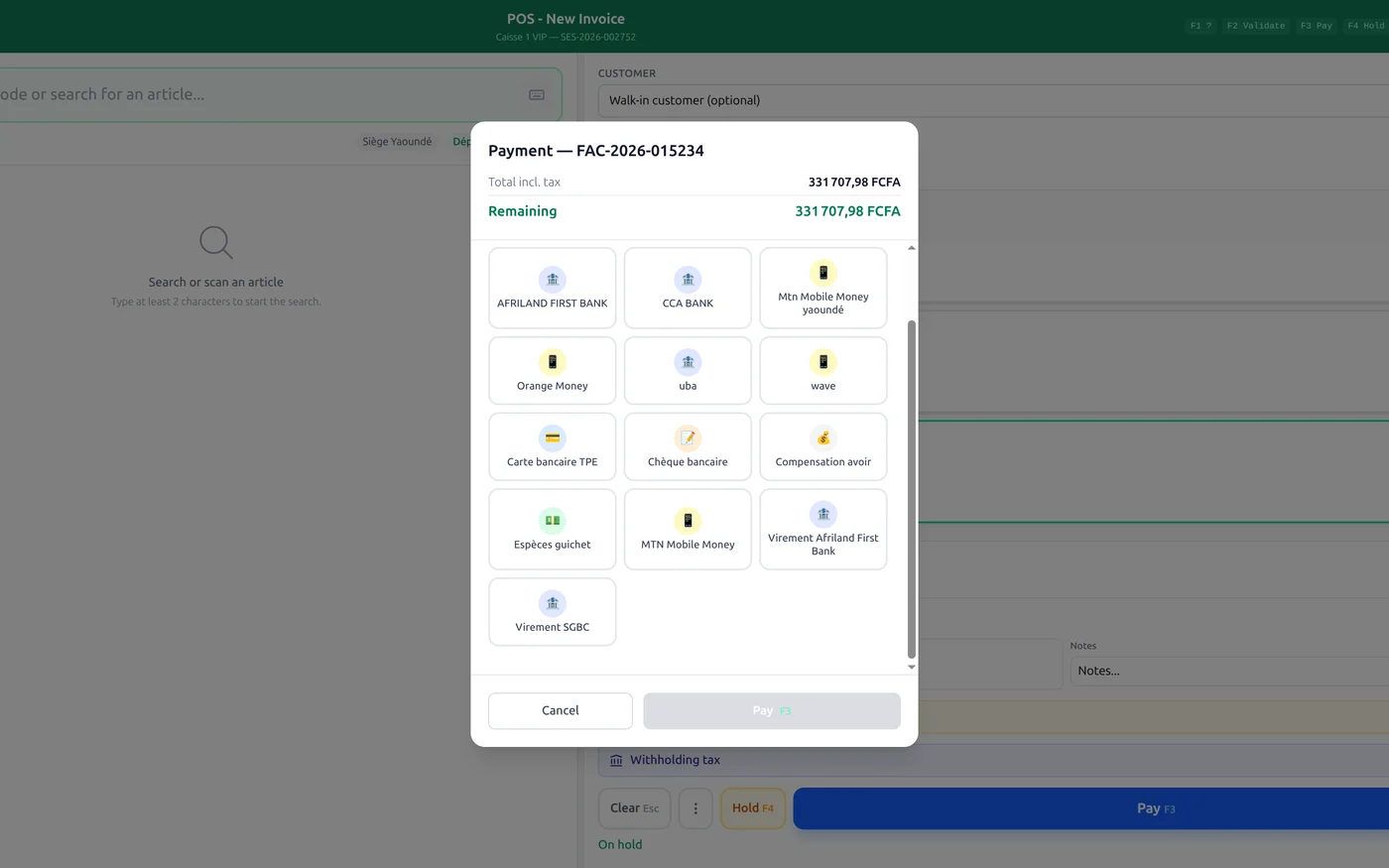Click into the Notes field

coord(1229,671)
